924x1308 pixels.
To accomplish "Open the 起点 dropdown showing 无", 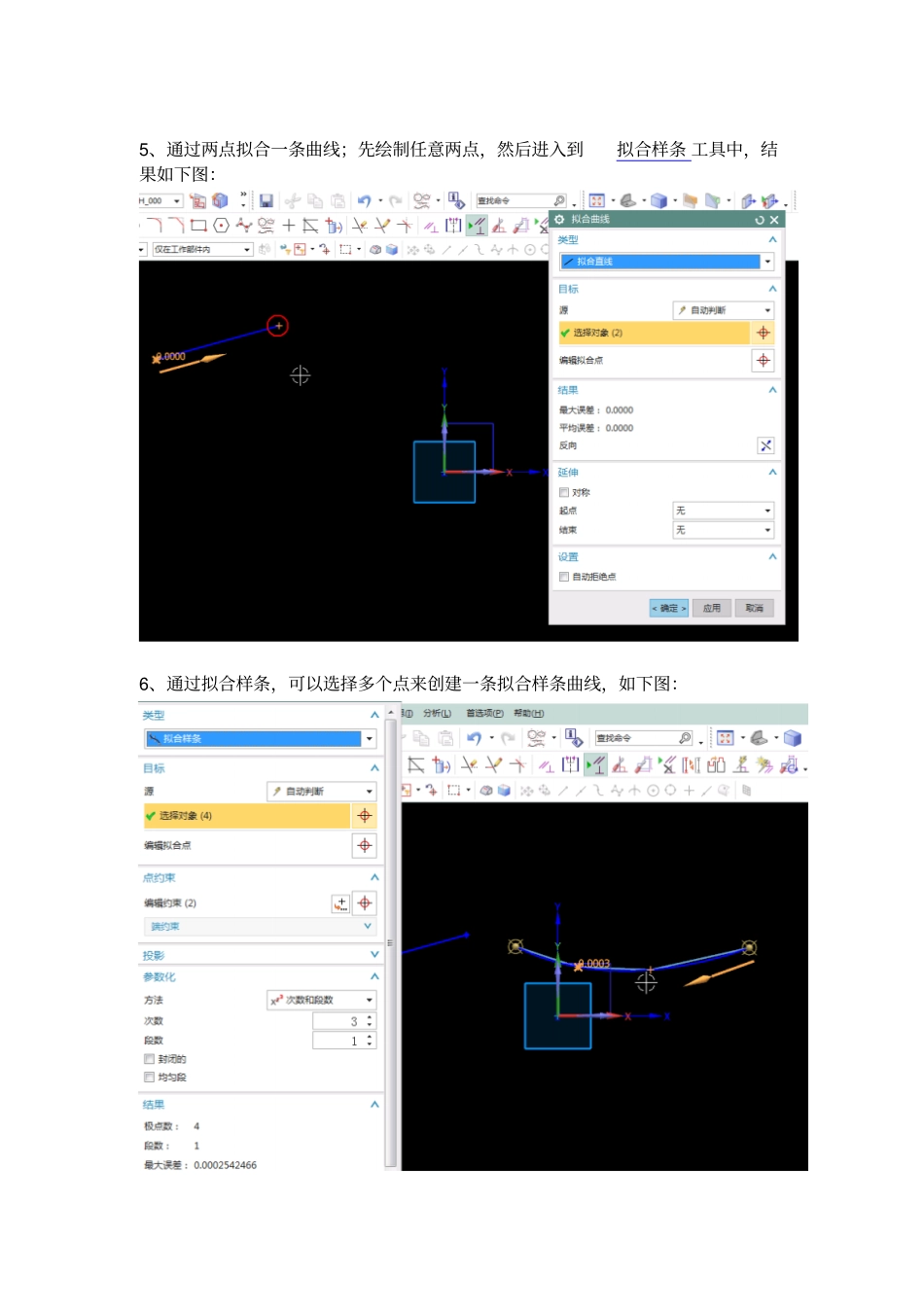I will 724,511.
